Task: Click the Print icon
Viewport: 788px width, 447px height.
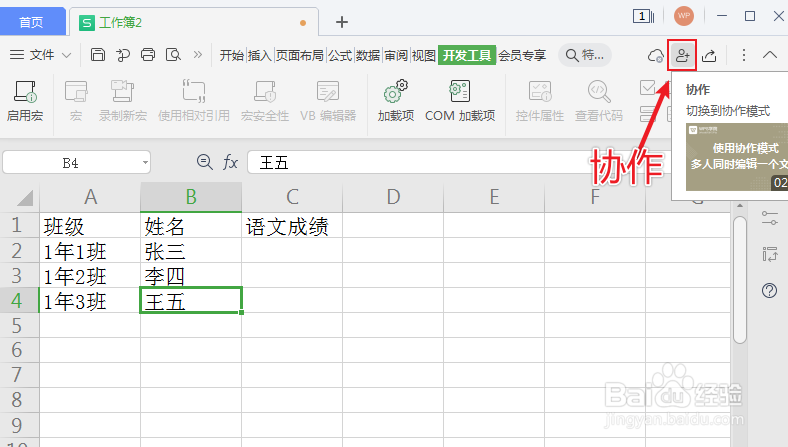Action: [148, 54]
